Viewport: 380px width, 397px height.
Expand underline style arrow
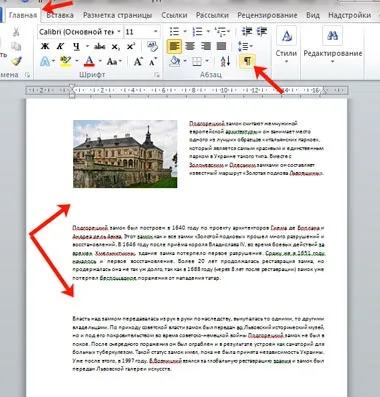click(87, 47)
